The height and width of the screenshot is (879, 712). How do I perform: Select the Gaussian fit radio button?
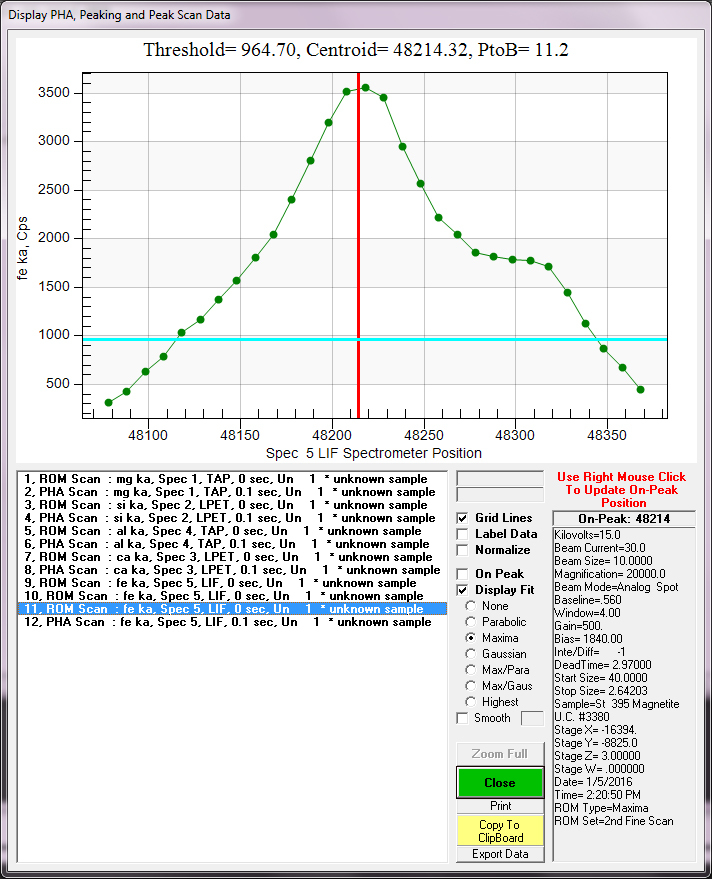tap(471, 654)
